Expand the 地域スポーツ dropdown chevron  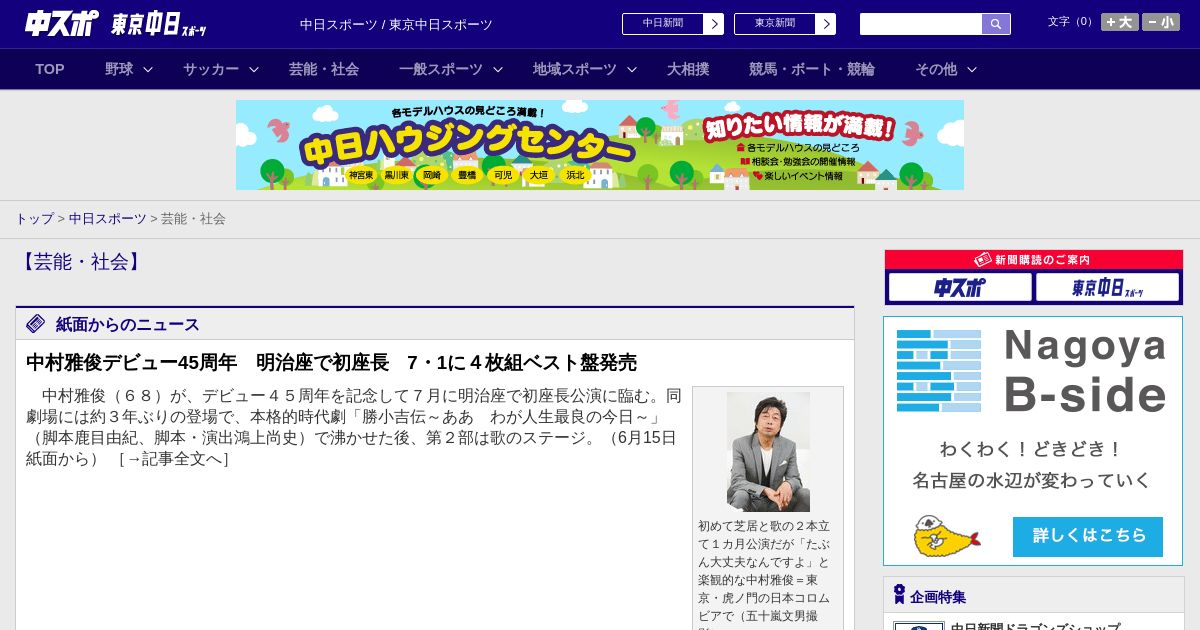[x=632, y=69]
